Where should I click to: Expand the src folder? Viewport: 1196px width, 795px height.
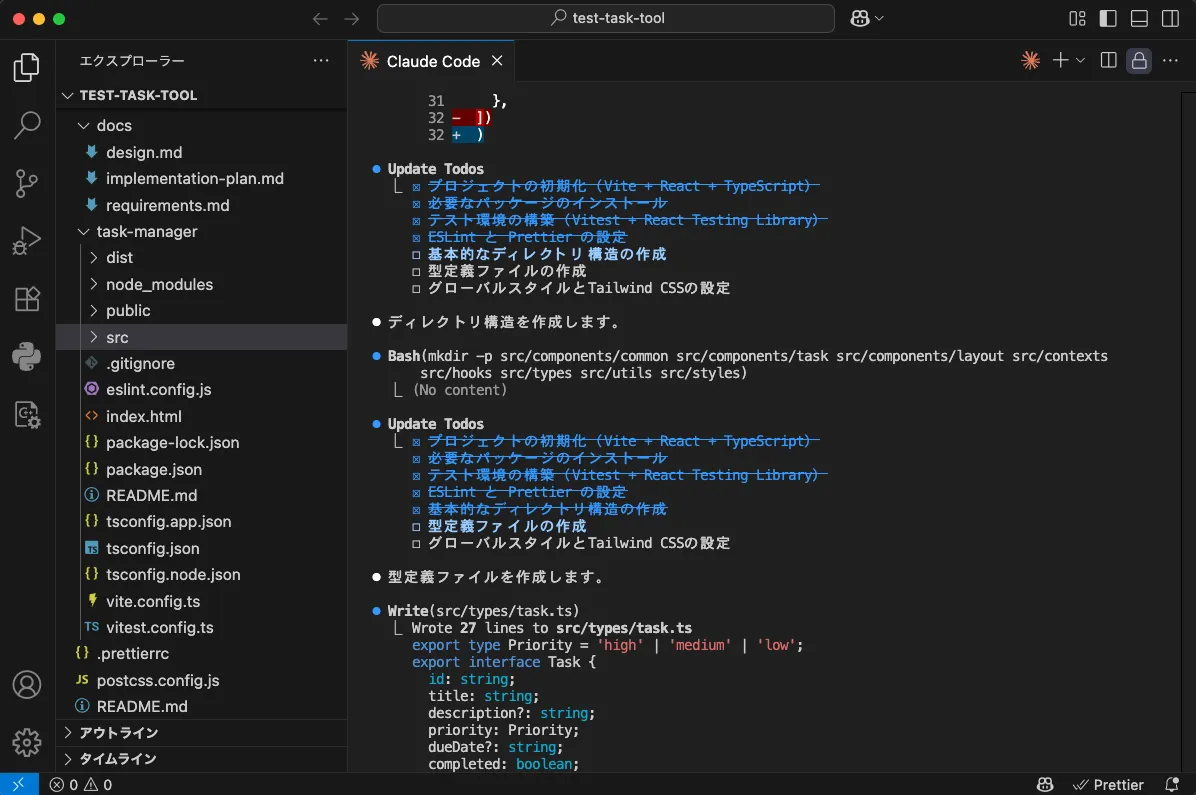(117, 337)
